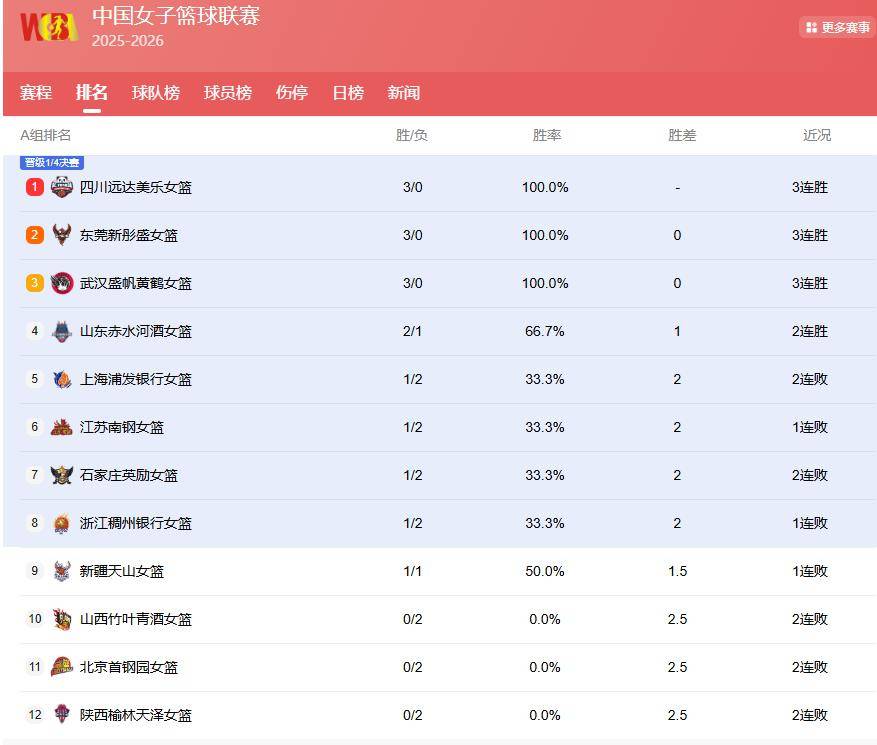
Task: Click the 晋级1/4决赛 badge label
Action: coord(53,163)
